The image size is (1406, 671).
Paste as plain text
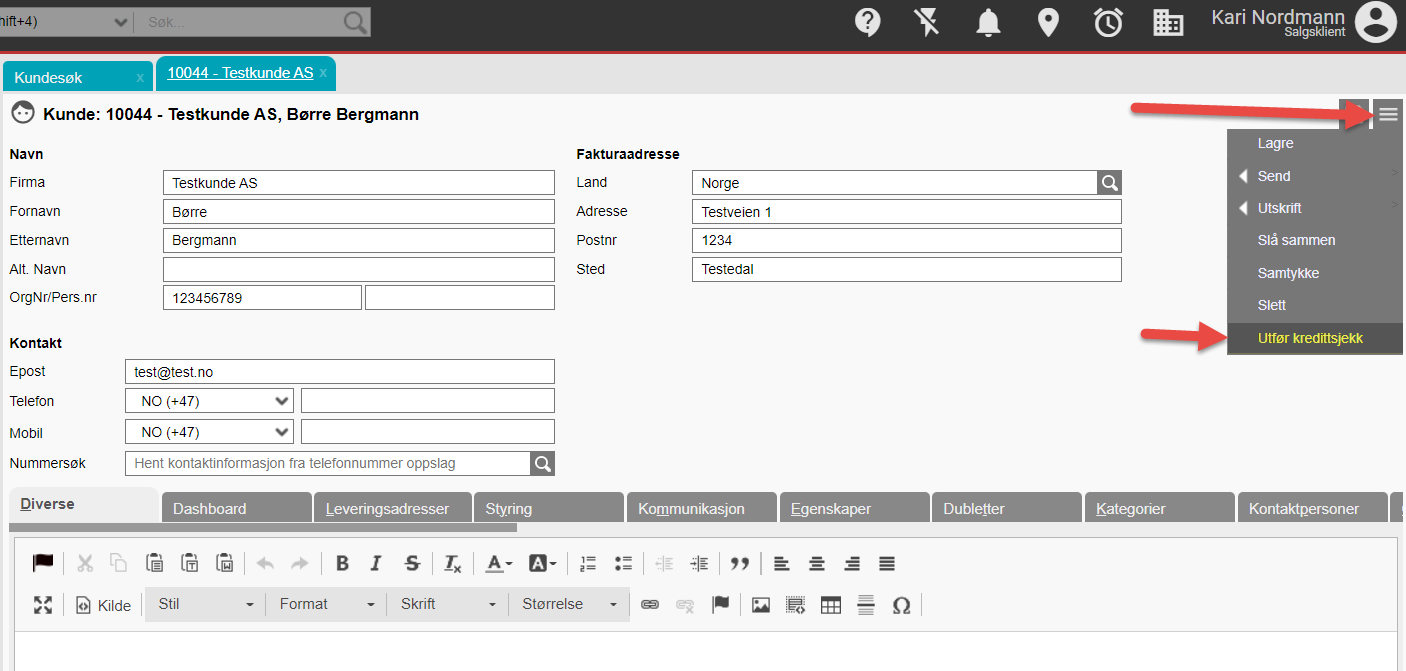pyautogui.click(x=190, y=563)
